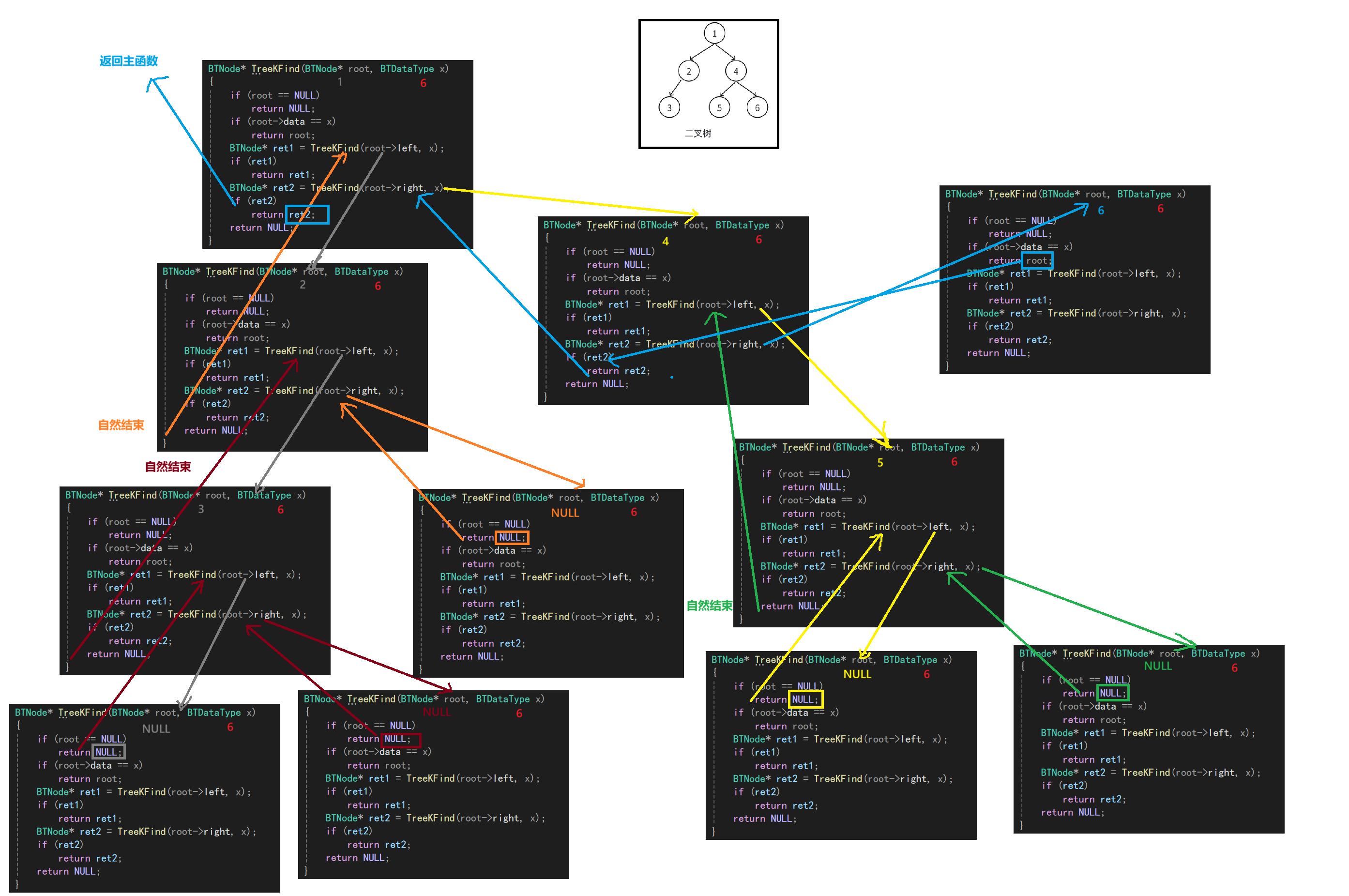This screenshot has width=1349, height=896.
Task: Click the yellow 4 root-value annotation
Action: pos(665,242)
